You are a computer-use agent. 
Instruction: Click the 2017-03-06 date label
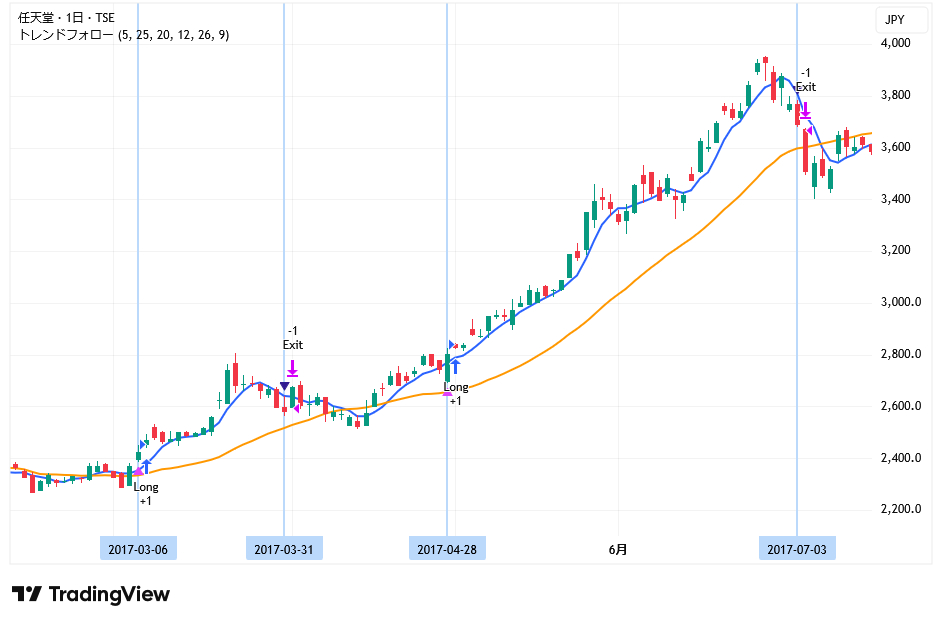click(138, 549)
